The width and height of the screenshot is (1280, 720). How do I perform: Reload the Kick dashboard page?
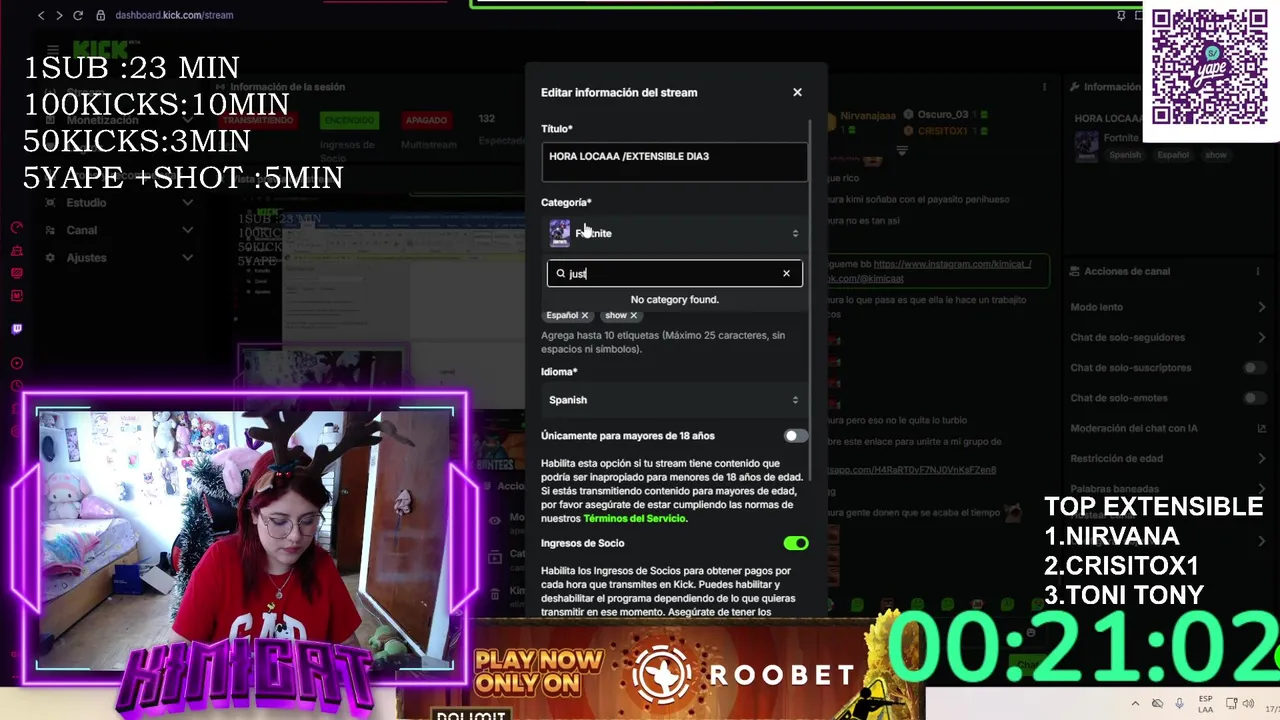click(78, 15)
